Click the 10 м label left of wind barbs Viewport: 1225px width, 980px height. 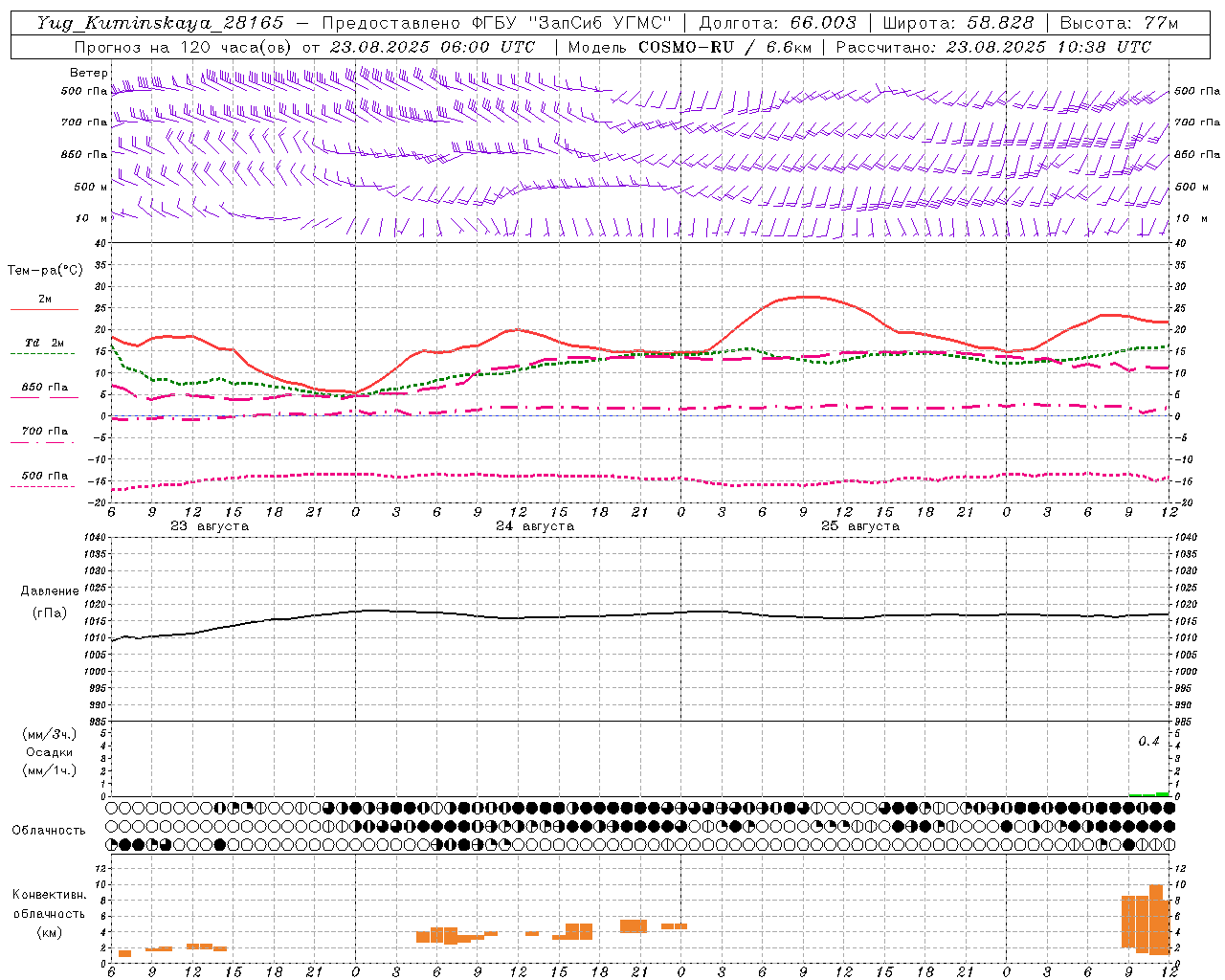(91, 218)
